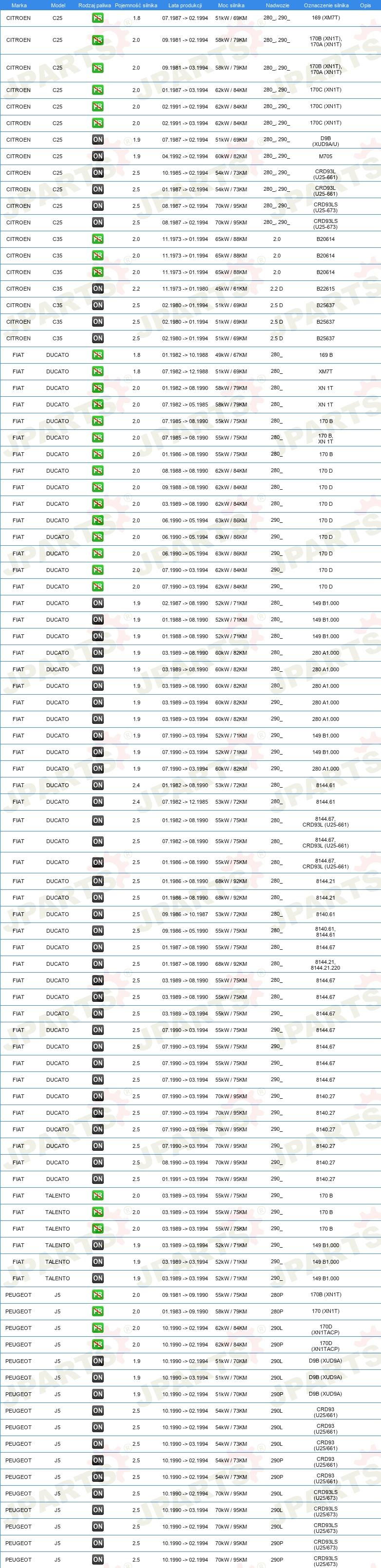Click petrol icon in '170 B, XN 1T' row
Screen dimensions: 381x1568
tap(97, 438)
